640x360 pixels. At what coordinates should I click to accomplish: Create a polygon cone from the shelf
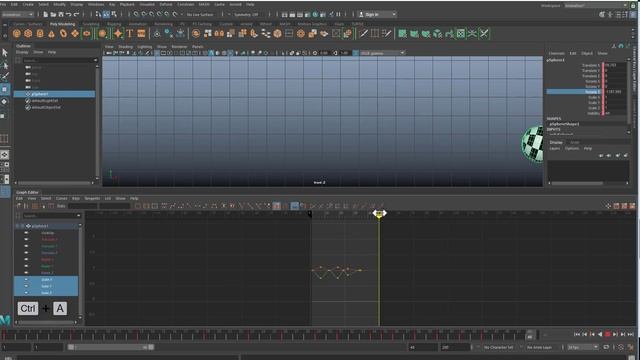coord(51,34)
